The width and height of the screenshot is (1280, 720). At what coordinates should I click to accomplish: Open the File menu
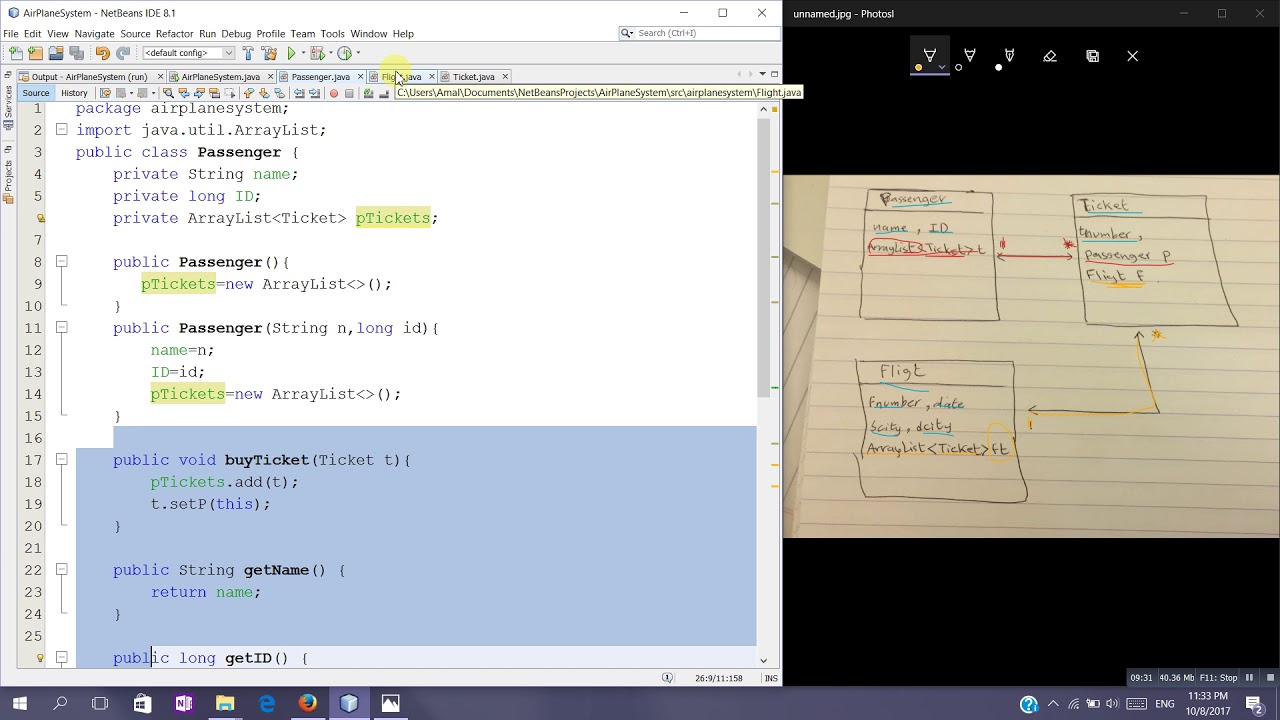tap(11, 33)
